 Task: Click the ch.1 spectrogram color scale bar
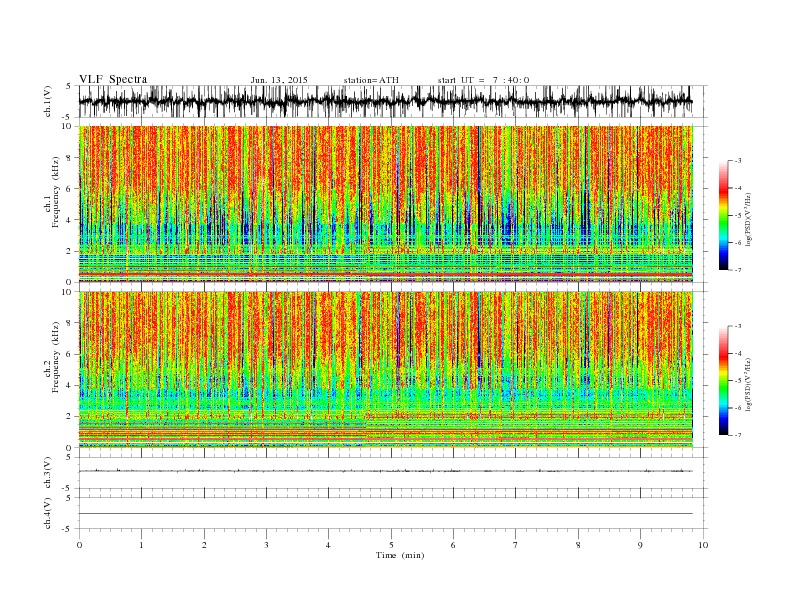pos(724,215)
